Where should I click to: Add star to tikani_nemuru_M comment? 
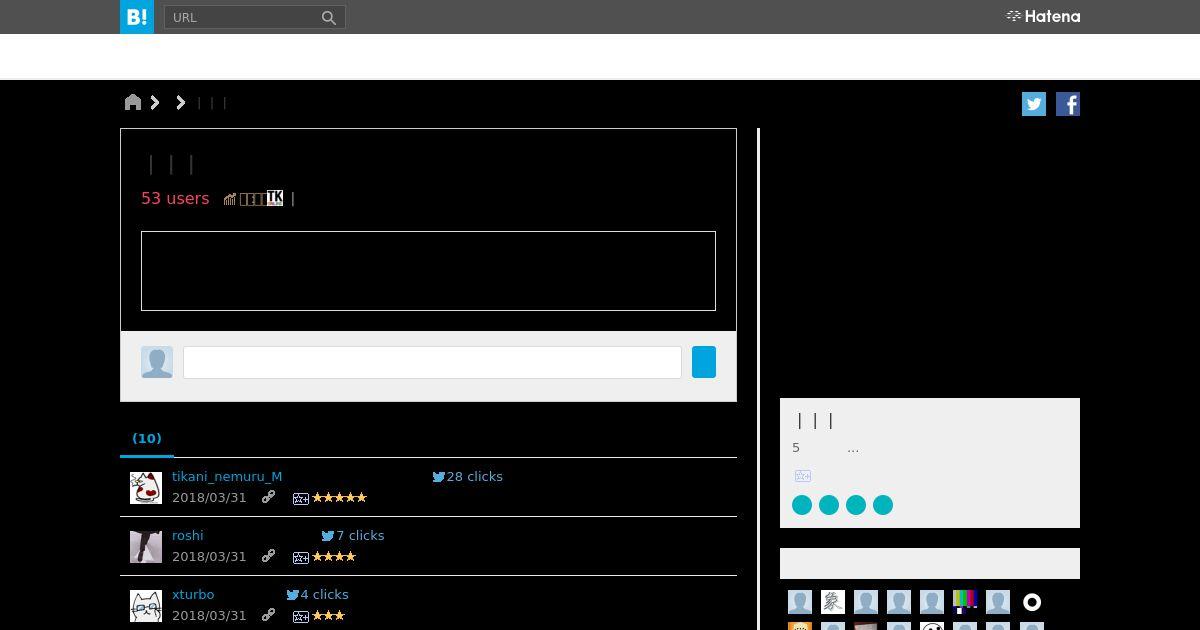point(300,498)
